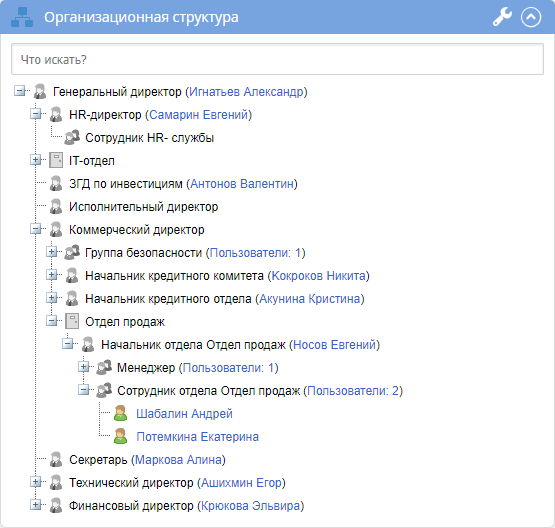Click Потемкина Екатерина's user avatar icon
This screenshot has width=555, height=528.
click(120, 436)
